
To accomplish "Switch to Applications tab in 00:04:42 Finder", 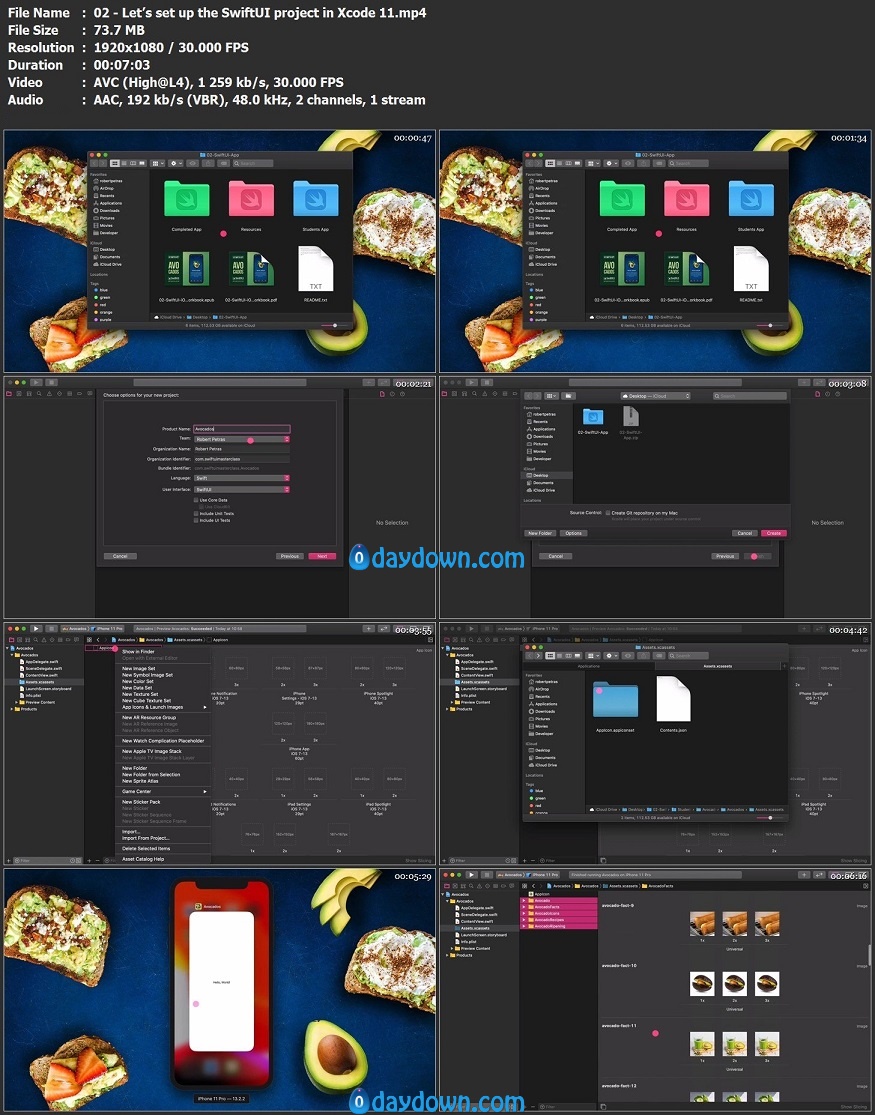I will (588, 666).
